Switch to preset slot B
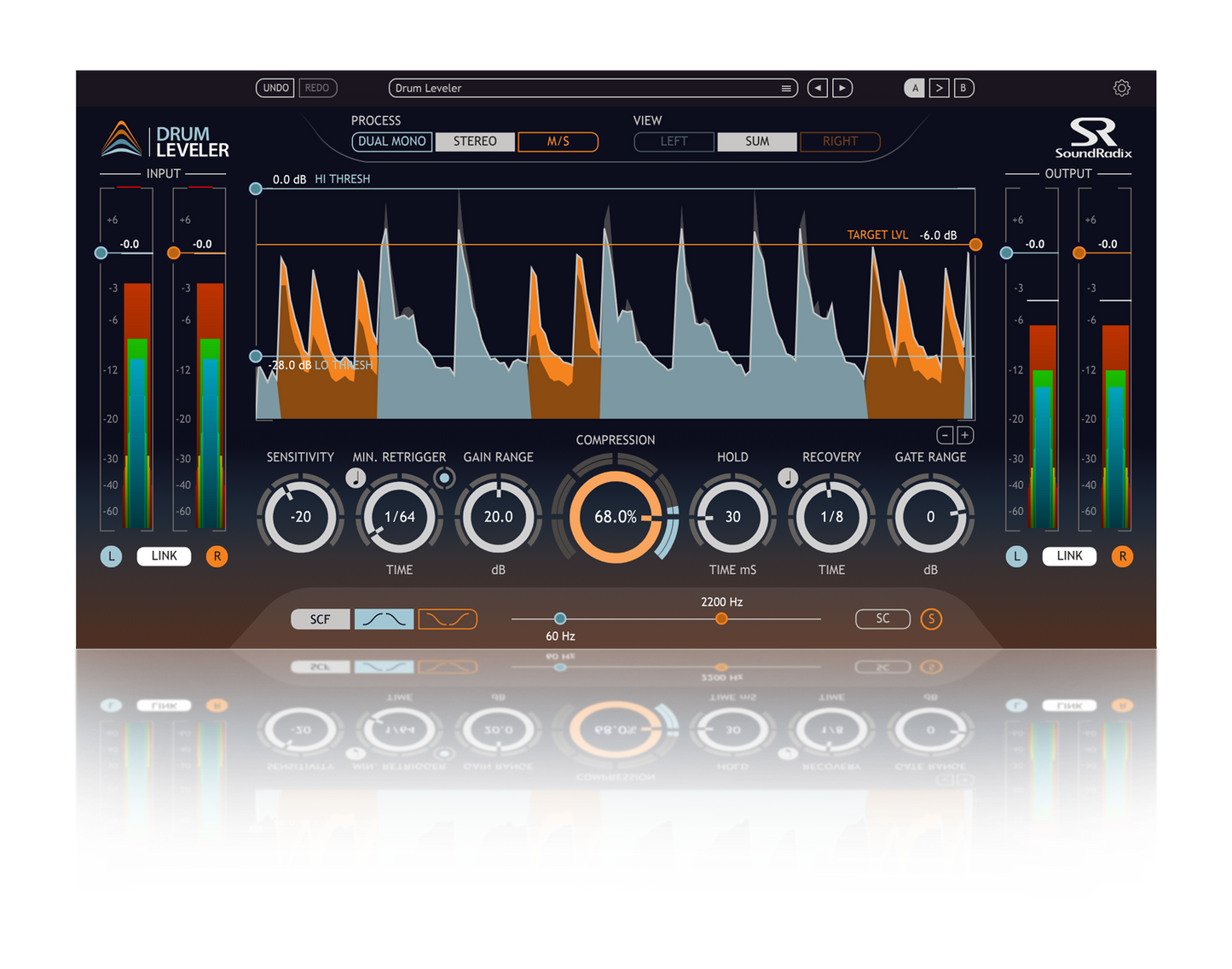Image resolution: width=1232 pixels, height=969 pixels. 963,88
